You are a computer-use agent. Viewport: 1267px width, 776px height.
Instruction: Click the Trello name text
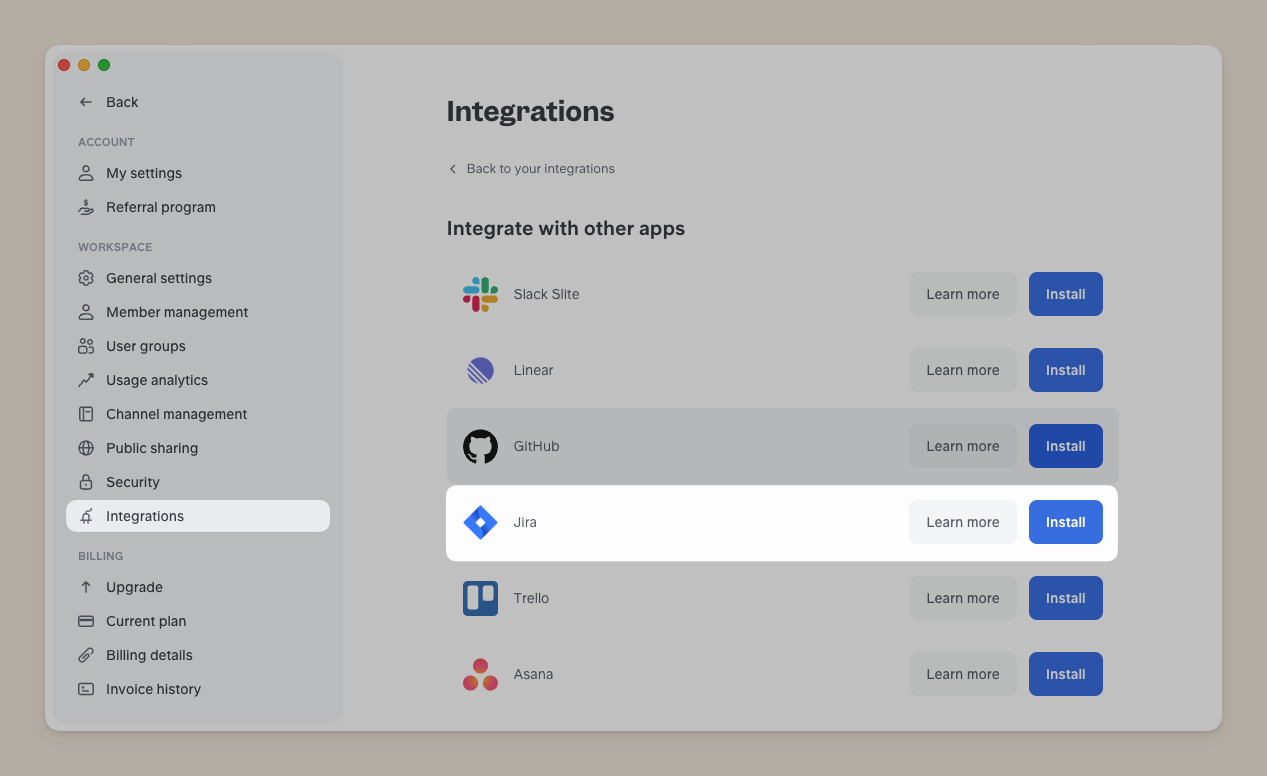531,598
